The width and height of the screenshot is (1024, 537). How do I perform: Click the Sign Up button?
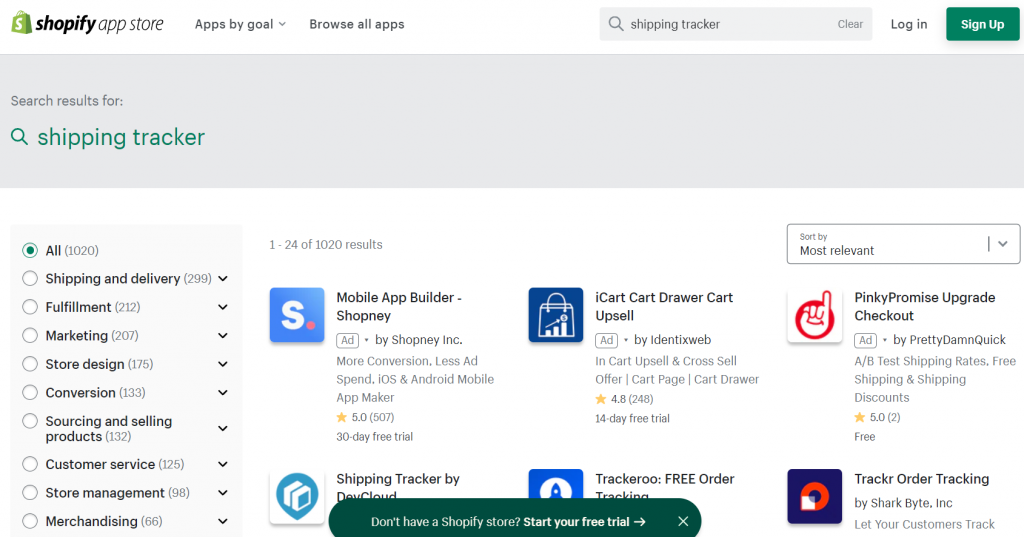click(982, 24)
